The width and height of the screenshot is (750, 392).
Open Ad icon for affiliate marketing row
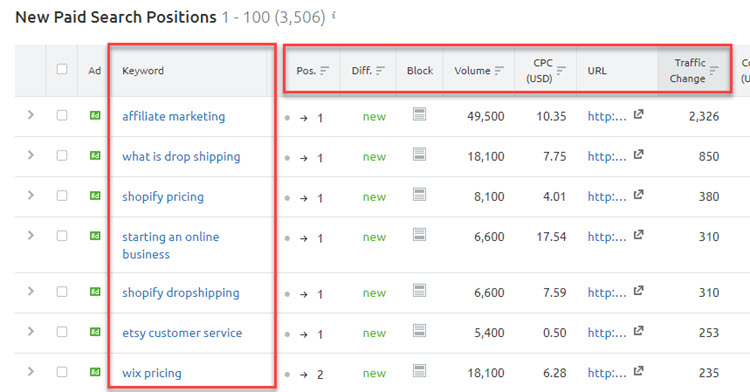pyautogui.click(x=95, y=115)
